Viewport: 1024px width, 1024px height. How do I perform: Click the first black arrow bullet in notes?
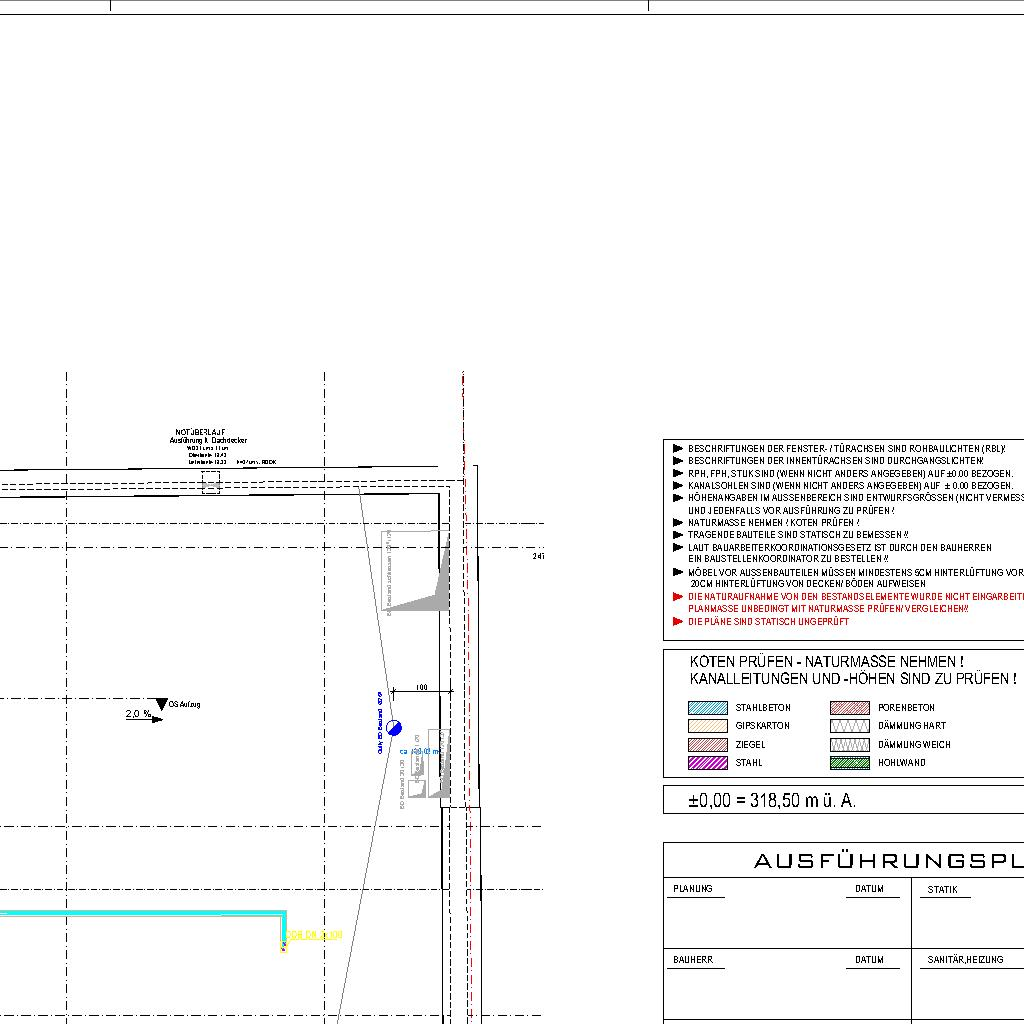[678, 449]
